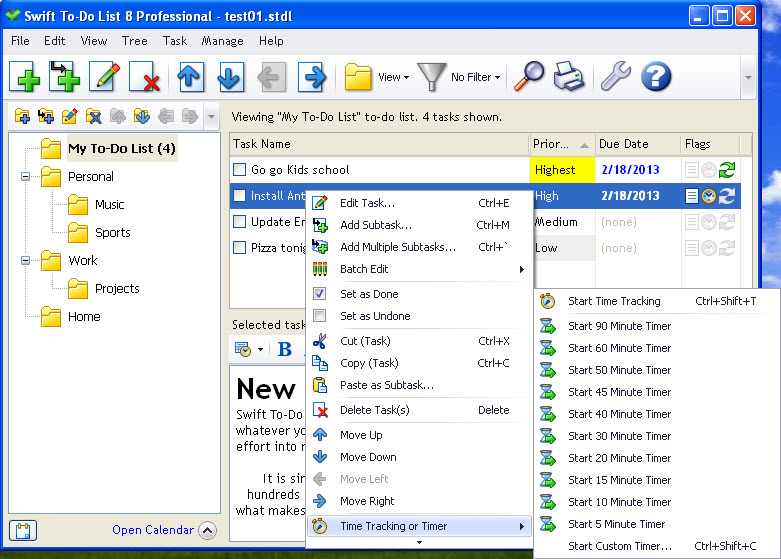Click the Add To-Do List tree icon
The height and width of the screenshot is (559, 781).
(x=22, y=116)
